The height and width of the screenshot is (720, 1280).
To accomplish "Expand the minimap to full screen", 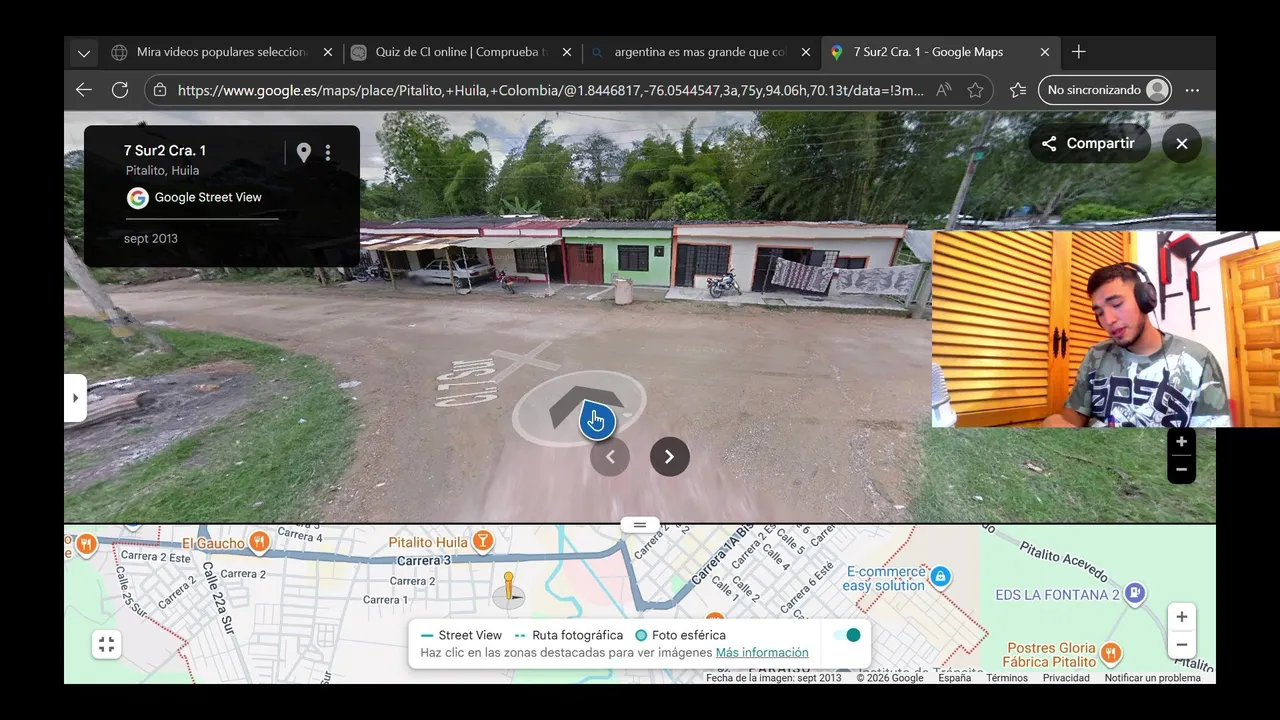I will click(x=107, y=645).
